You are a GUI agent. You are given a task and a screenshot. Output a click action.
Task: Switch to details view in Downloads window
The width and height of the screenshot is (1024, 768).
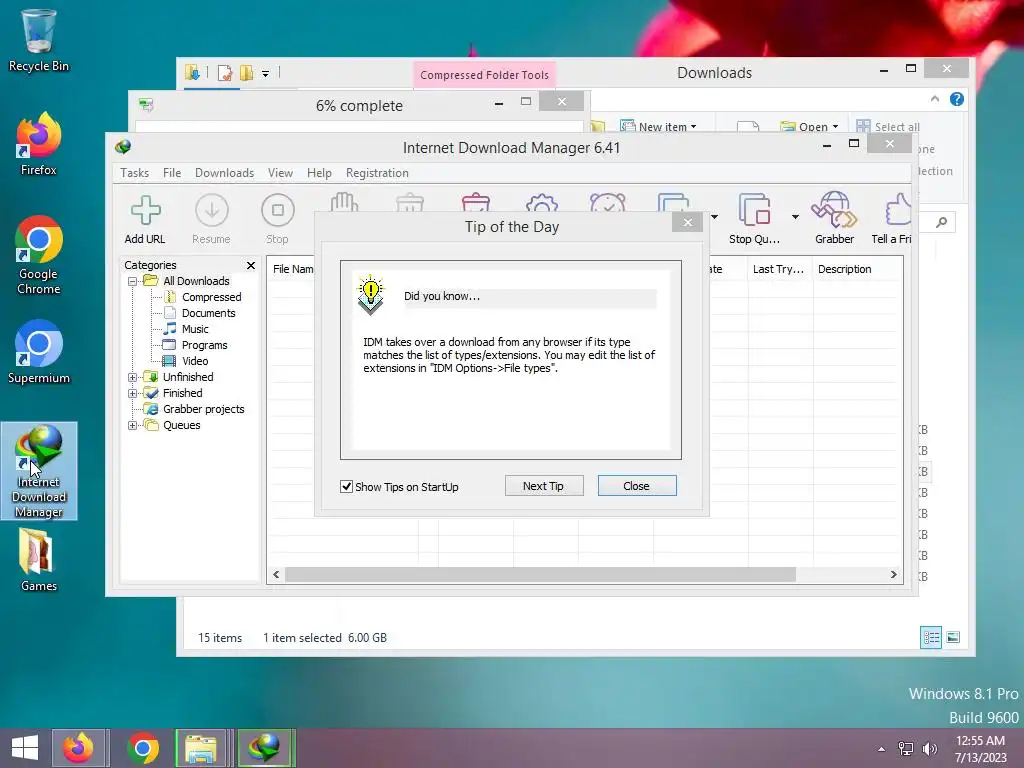pyautogui.click(x=931, y=637)
